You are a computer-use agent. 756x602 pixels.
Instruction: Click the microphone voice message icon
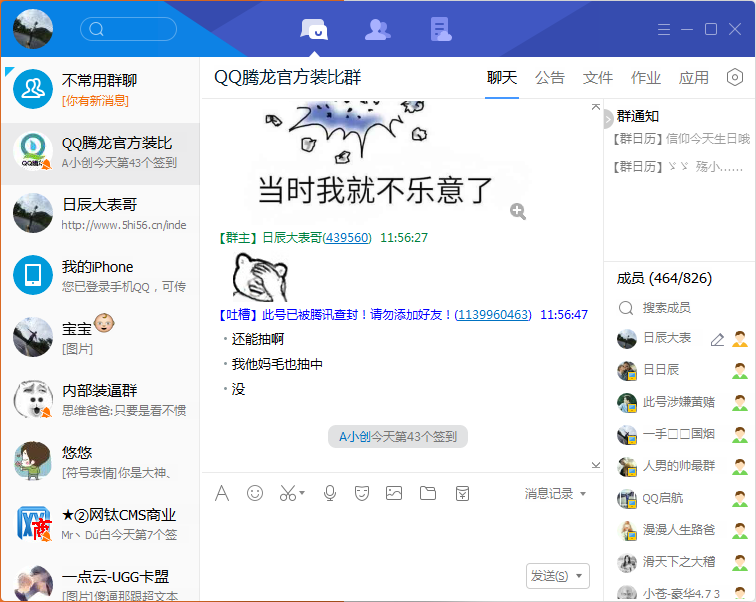click(x=329, y=493)
